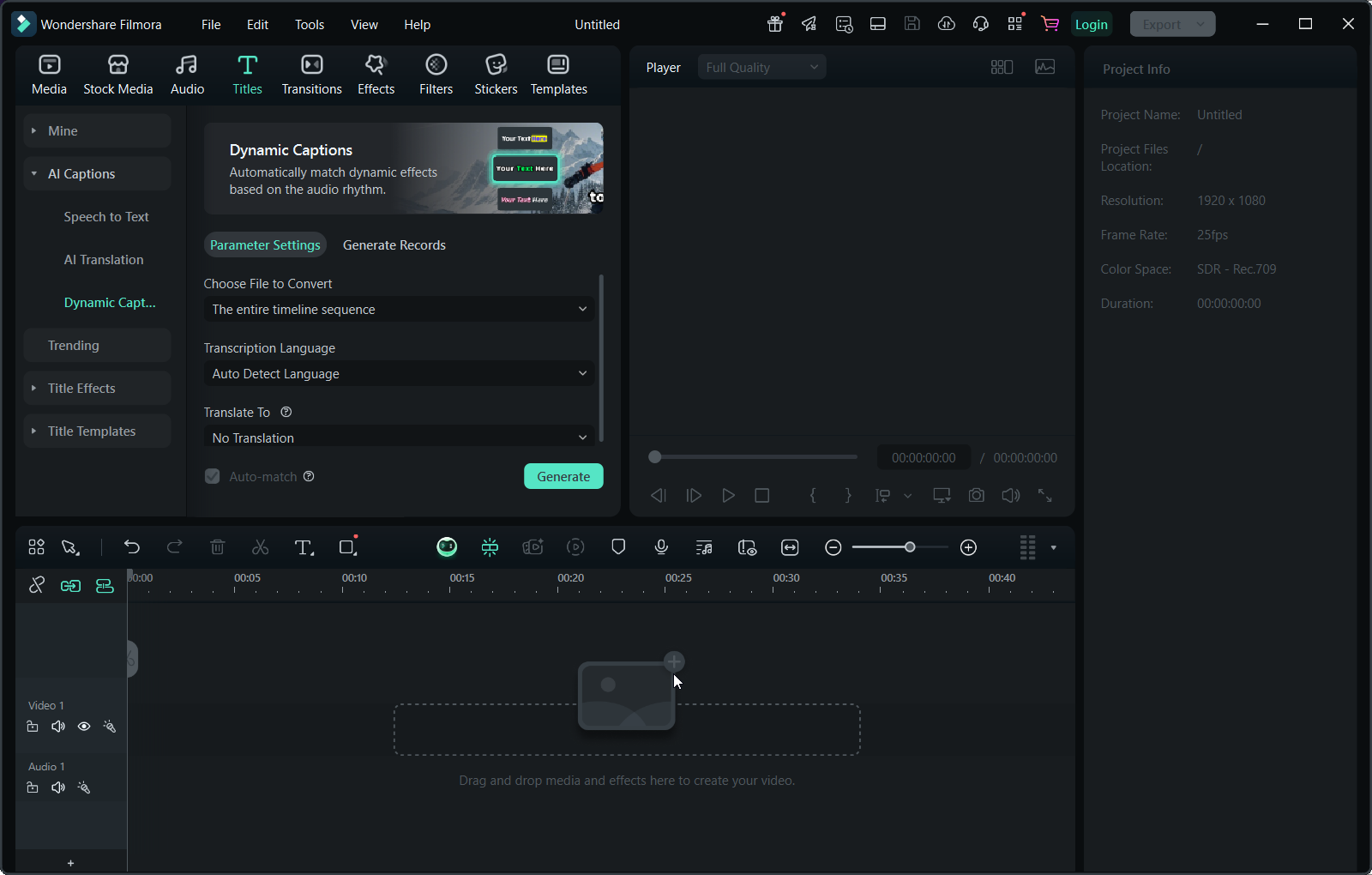
Task: Open Choose File to Convert dropdown
Action: pos(399,310)
